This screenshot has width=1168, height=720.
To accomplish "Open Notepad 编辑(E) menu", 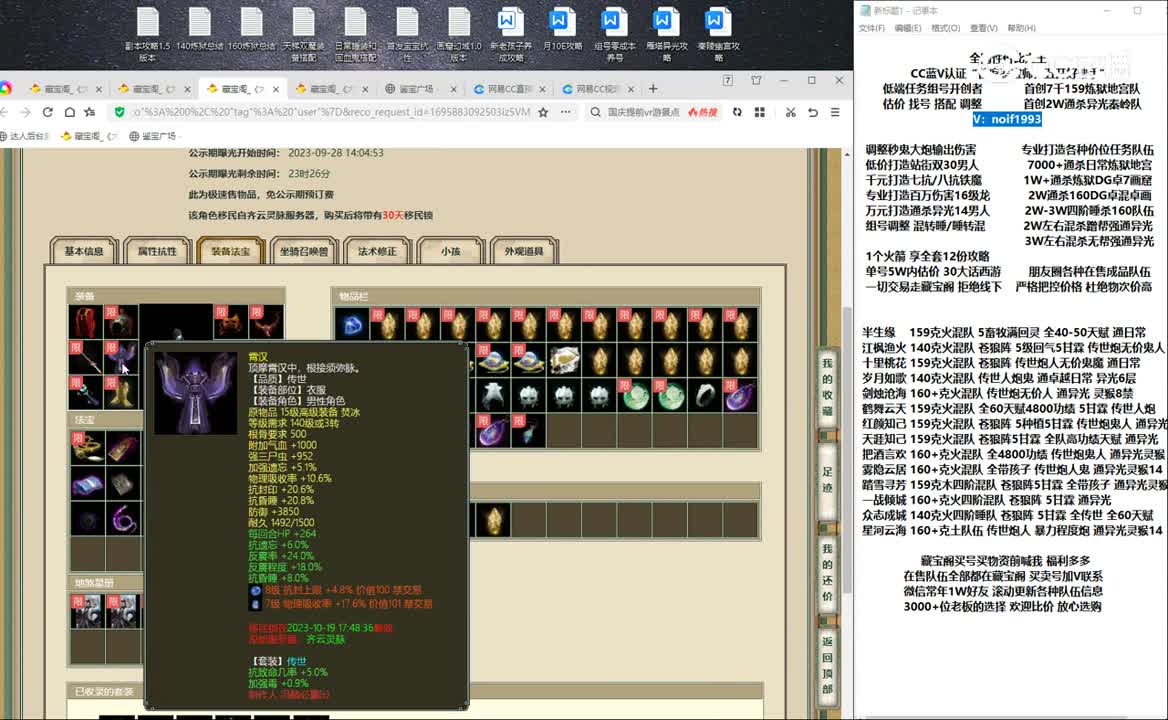I will coord(907,28).
